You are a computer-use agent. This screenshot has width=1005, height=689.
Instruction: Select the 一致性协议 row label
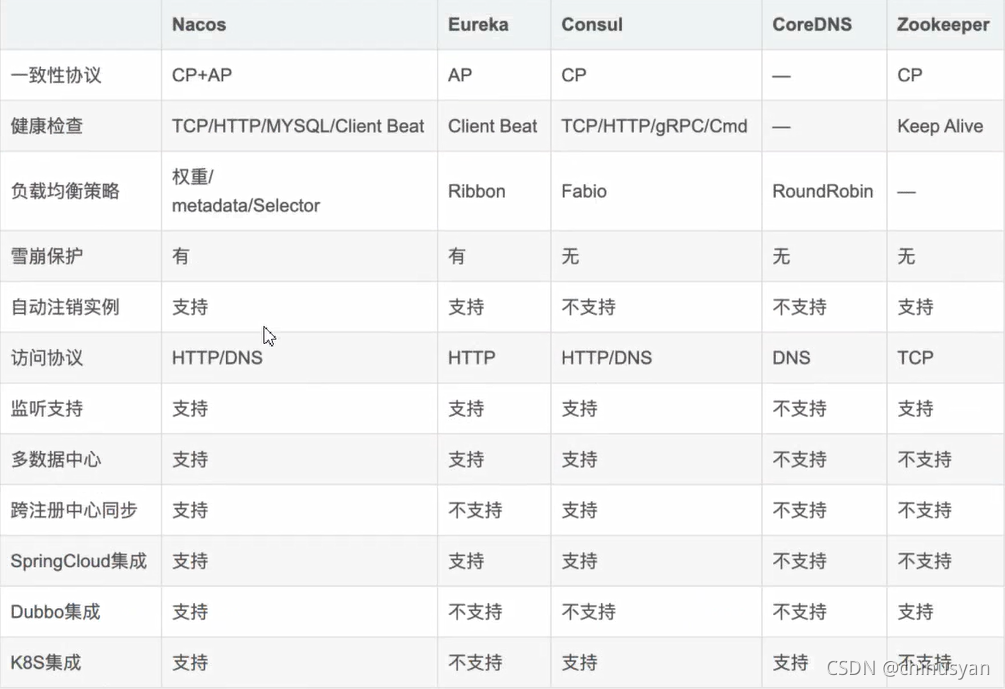coord(56,75)
